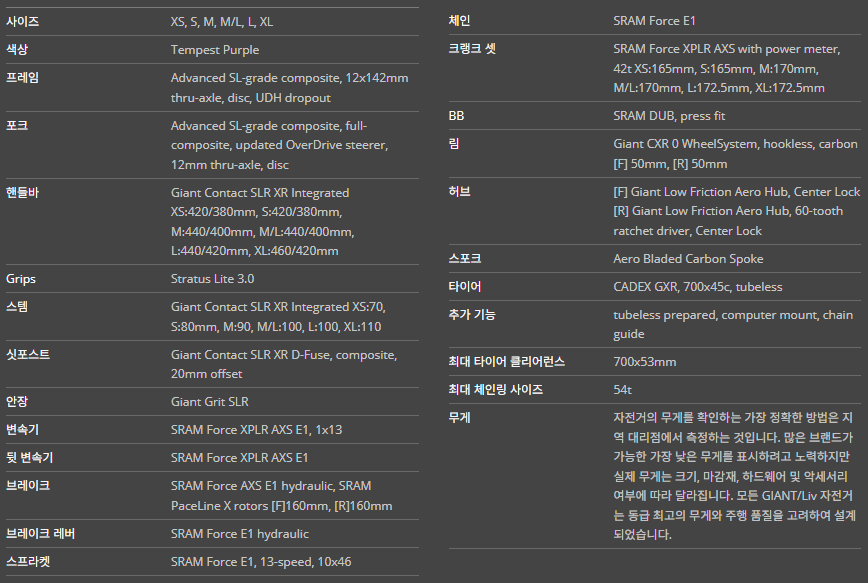Viewport: 868px width, 583px height.
Task: Click the '추가 기능' spec label
Action: click(472, 314)
